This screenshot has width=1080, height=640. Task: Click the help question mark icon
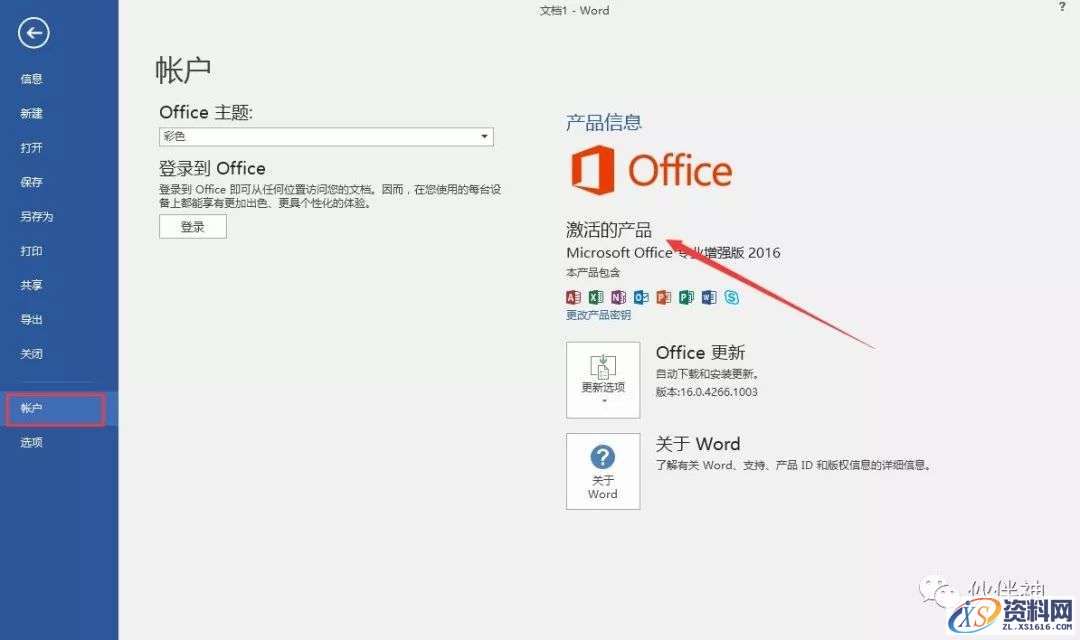(1061, 8)
